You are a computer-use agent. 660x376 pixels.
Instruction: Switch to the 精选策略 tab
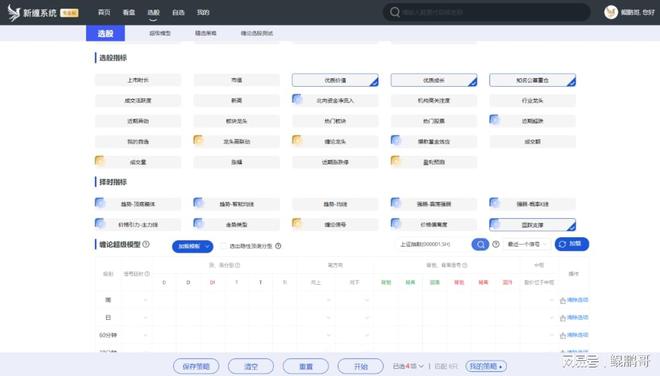[x=205, y=33]
